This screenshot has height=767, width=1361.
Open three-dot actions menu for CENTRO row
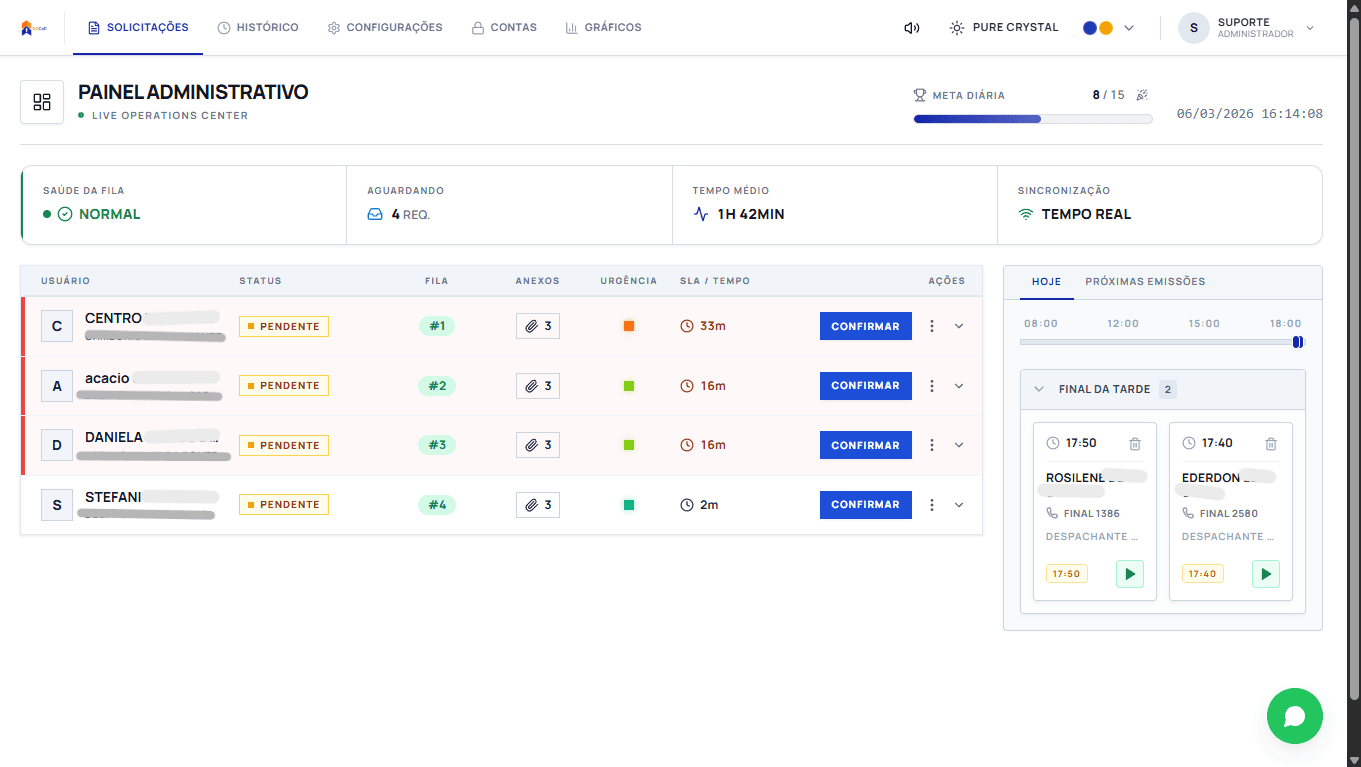coord(932,326)
